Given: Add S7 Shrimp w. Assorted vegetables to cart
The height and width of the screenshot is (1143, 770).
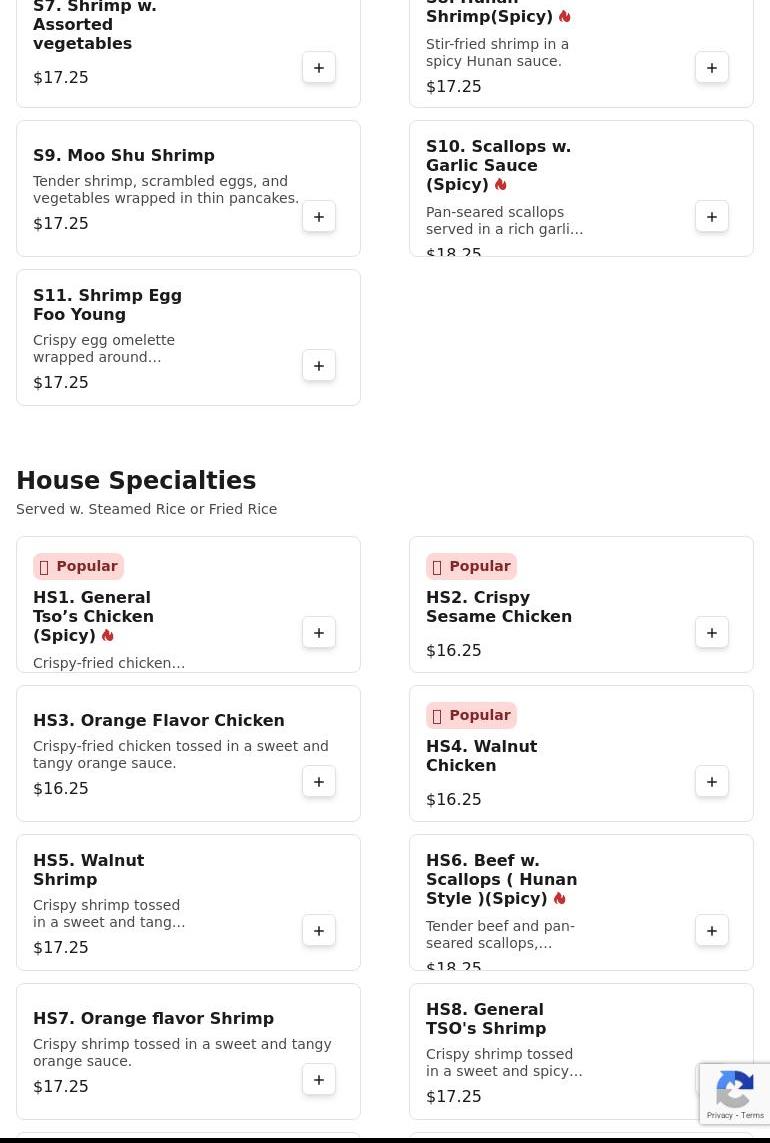Looking at the screenshot, I should (319, 68).
